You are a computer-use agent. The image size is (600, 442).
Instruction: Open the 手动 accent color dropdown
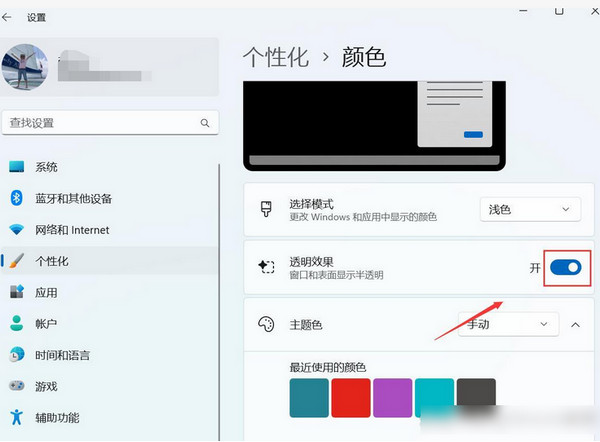click(508, 325)
